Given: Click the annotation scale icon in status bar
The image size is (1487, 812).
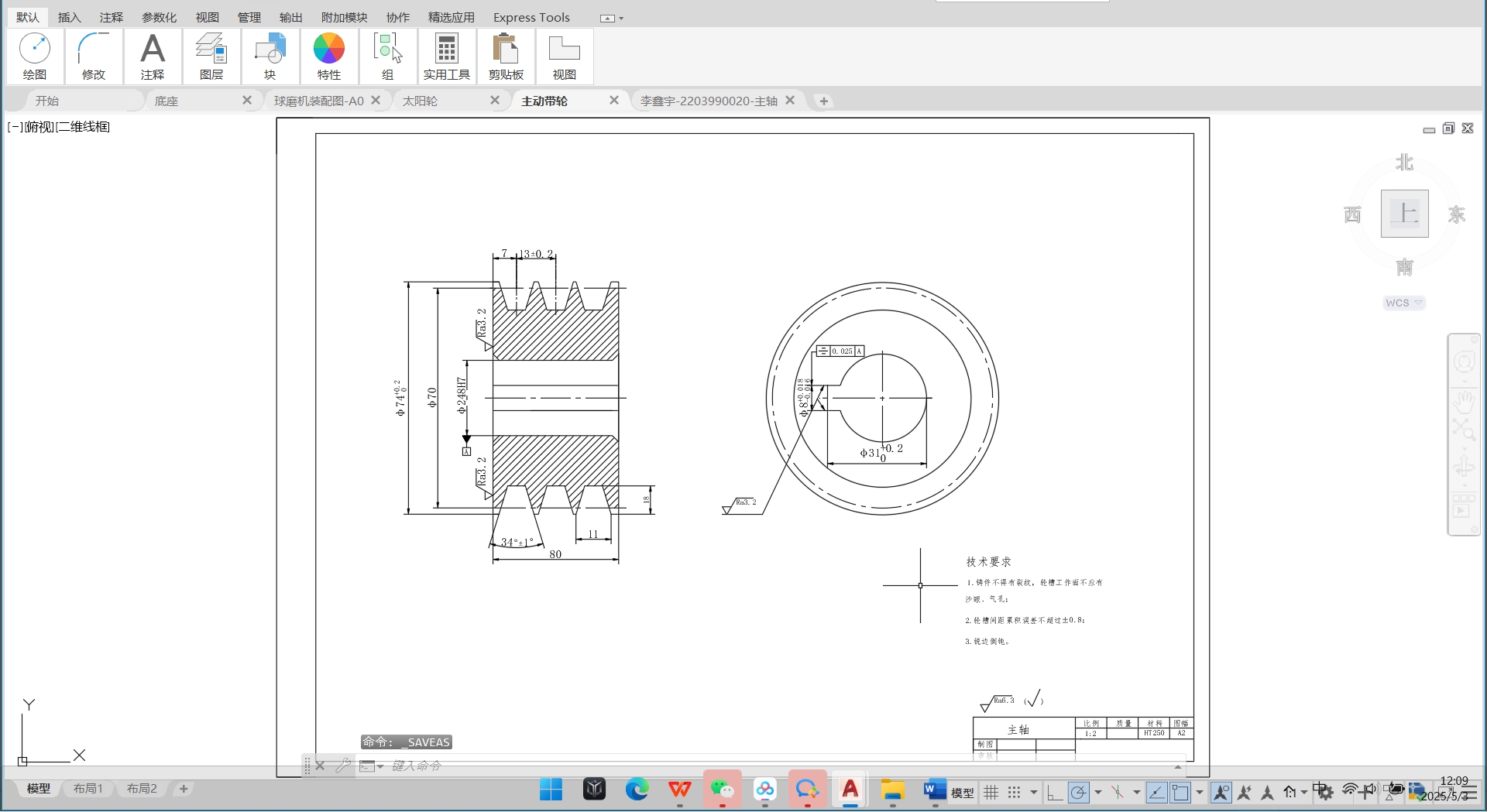Looking at the screenshot, I should [x=1268, y=792].
